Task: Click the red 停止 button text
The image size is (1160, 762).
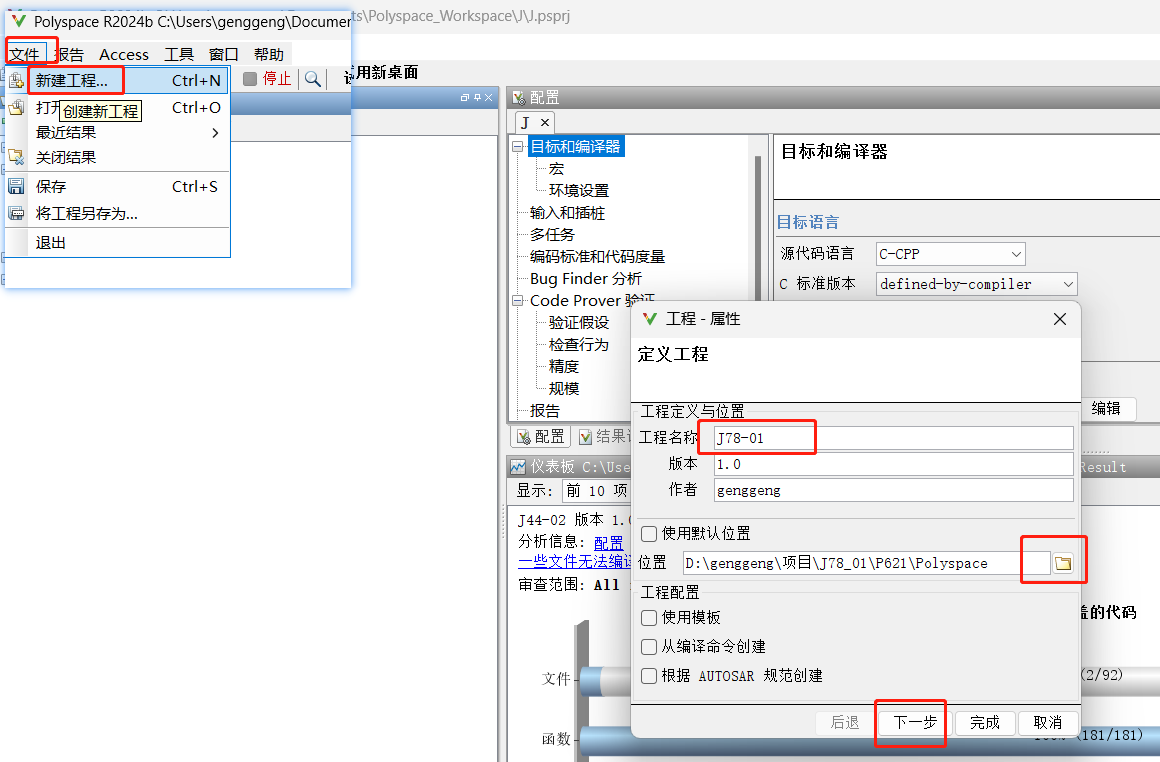Action: pos(277,78)
